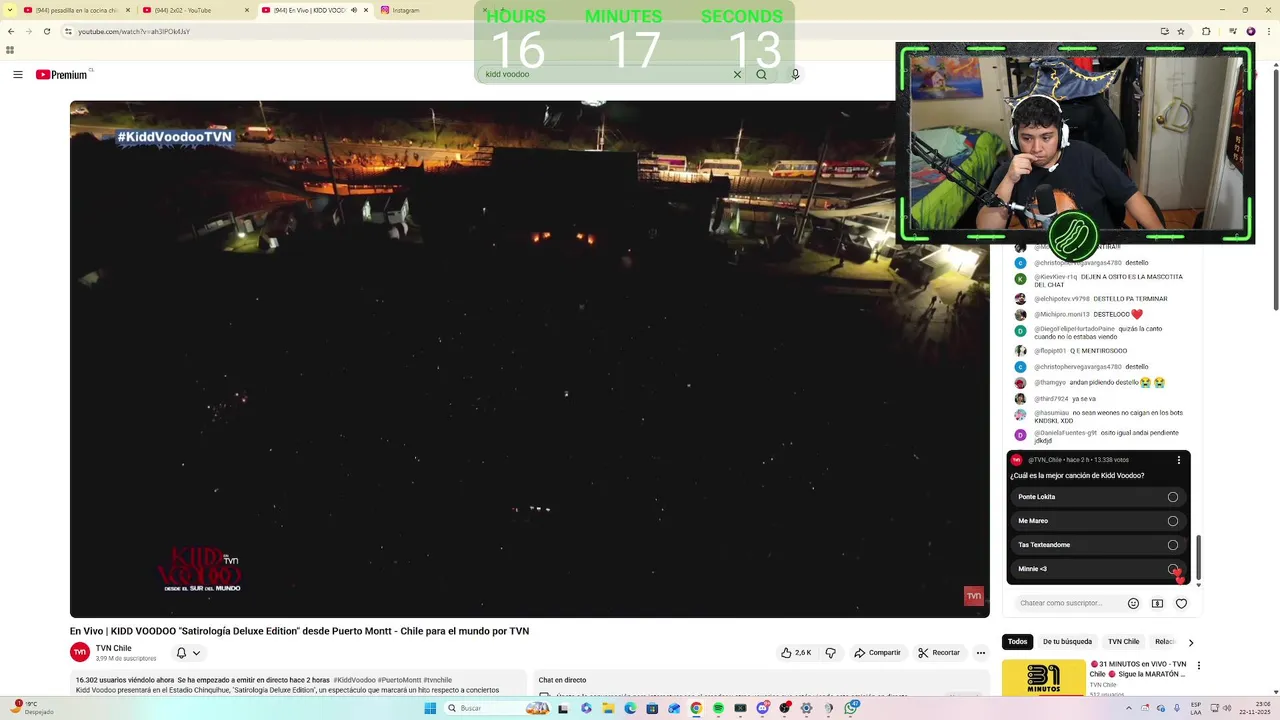Image resolution: width=1280 pixels, height=720 pixels.
Task: Open the Chrome apps grid shortcut
Action: pyautogui.click(x=10, y=49)
